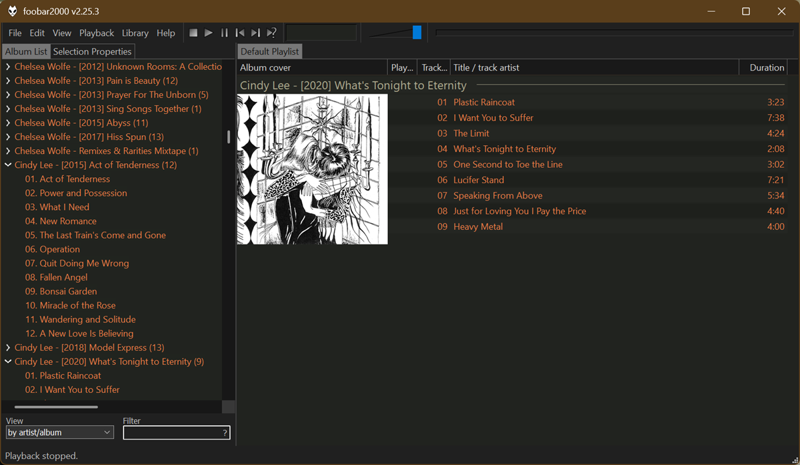Select 12. A New Love Is Believing

[79, 333]
